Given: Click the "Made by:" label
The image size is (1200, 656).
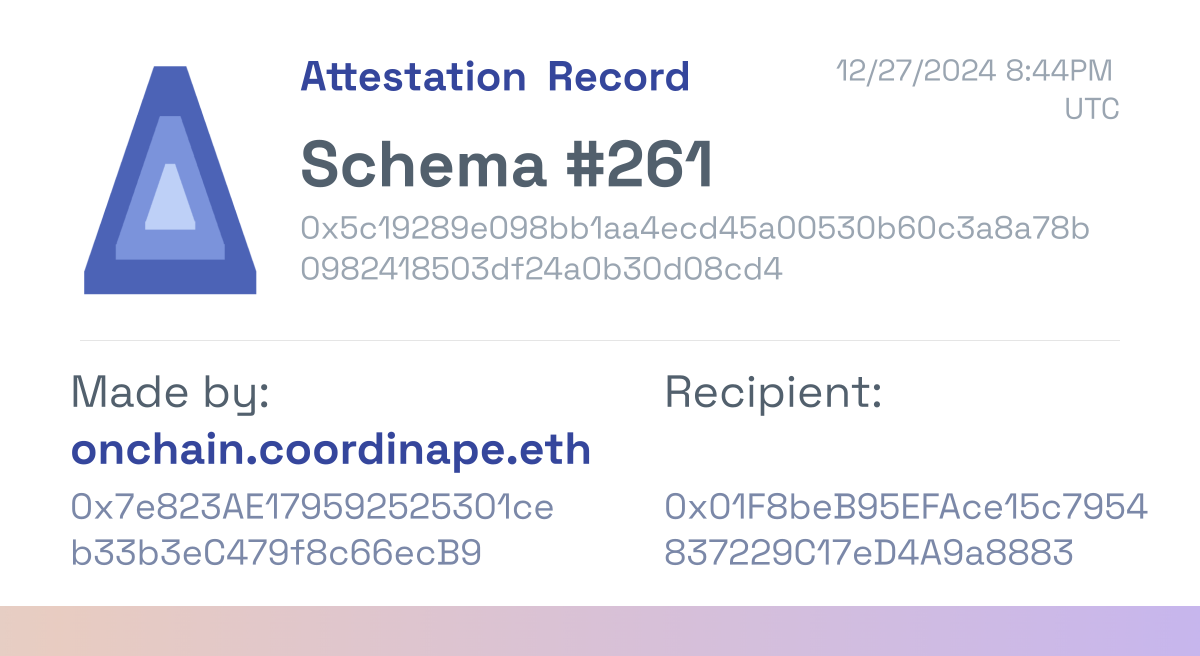Looking at the screenshot, I should [x=170, y=393].
